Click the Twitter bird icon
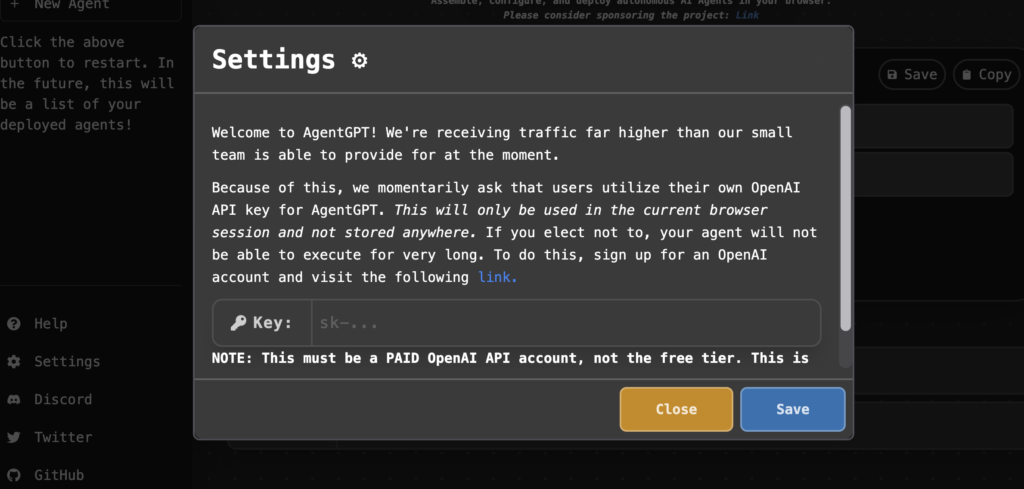This screenshot has width=1024, height=489. 14,438
